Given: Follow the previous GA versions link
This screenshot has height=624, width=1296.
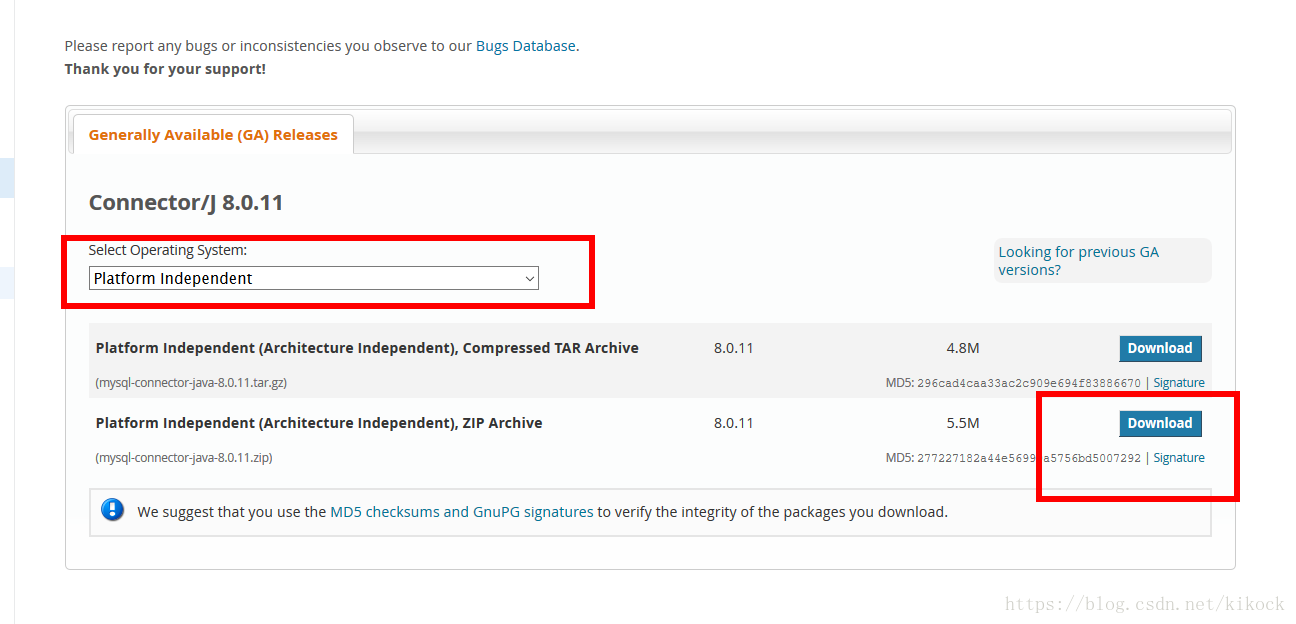Looking at the screenshot, I should [1078, 261].
